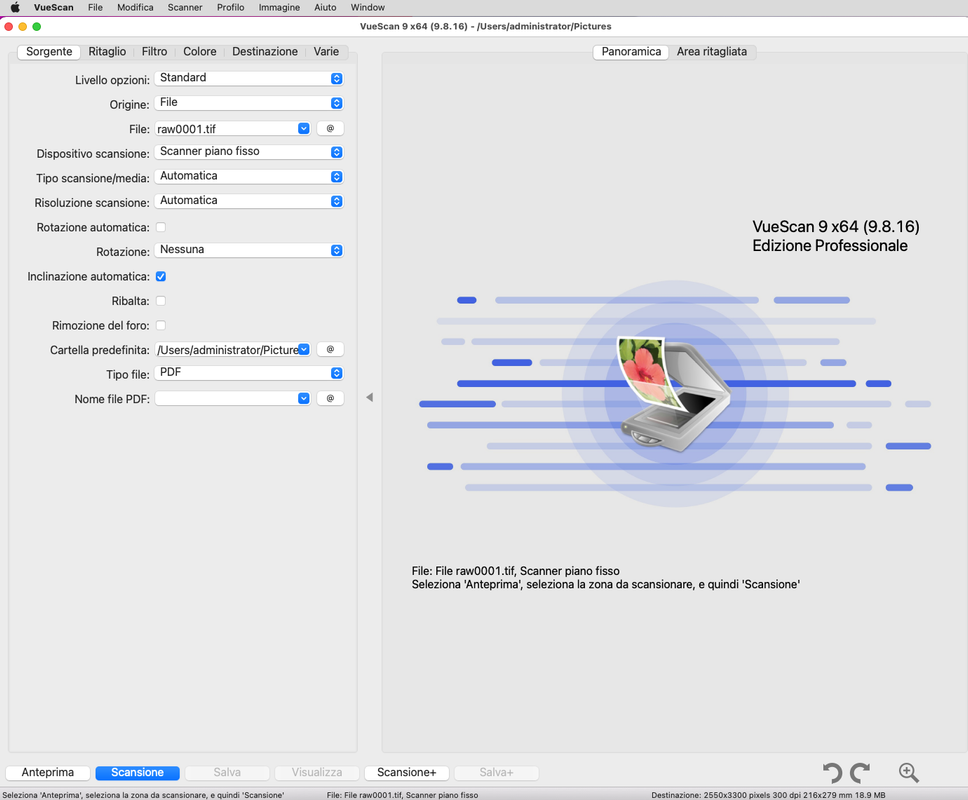
Task: Switch to the Filtro tab
Action: click(154, 52)
